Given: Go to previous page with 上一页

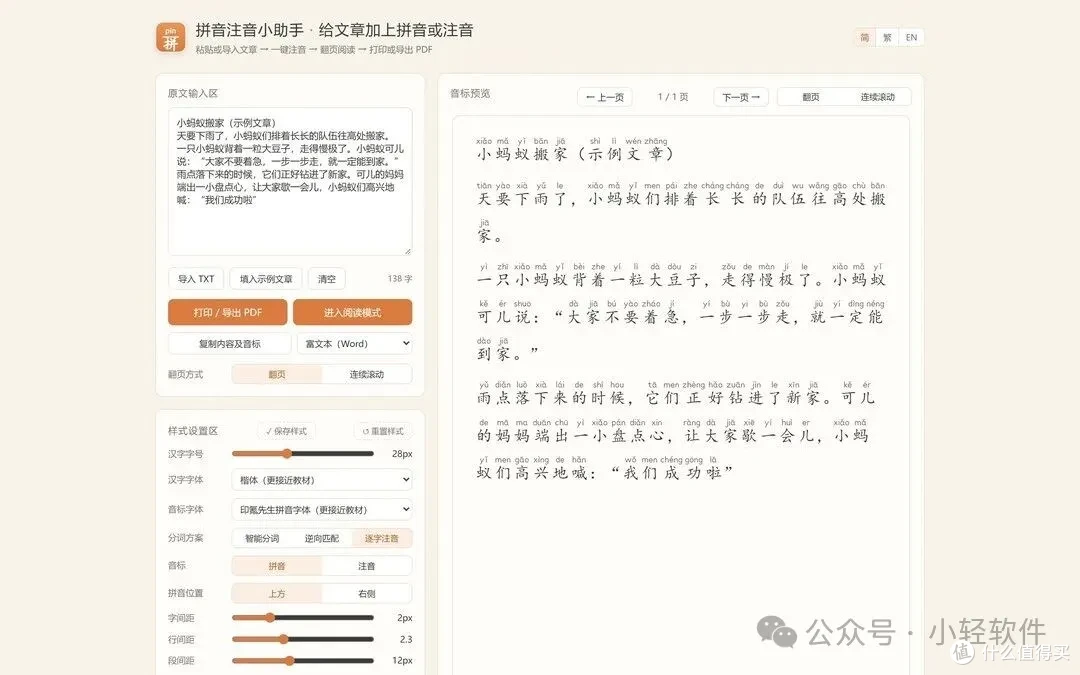Looking at the screenshot, I should (605, 97).
